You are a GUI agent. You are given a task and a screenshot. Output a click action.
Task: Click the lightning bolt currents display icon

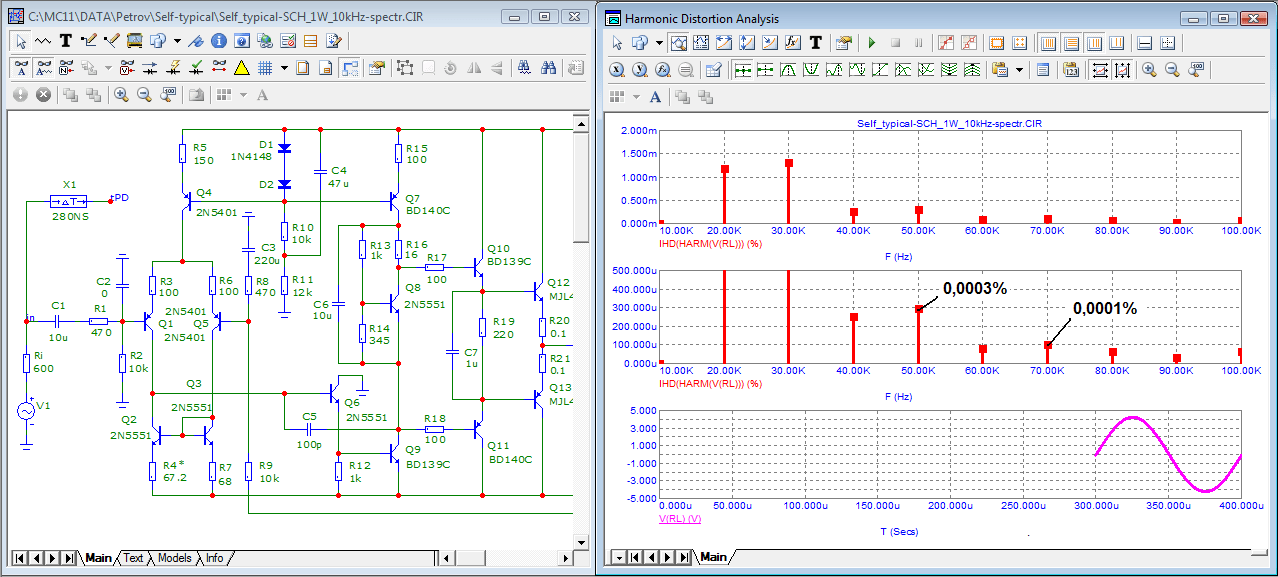coord(173,67)
